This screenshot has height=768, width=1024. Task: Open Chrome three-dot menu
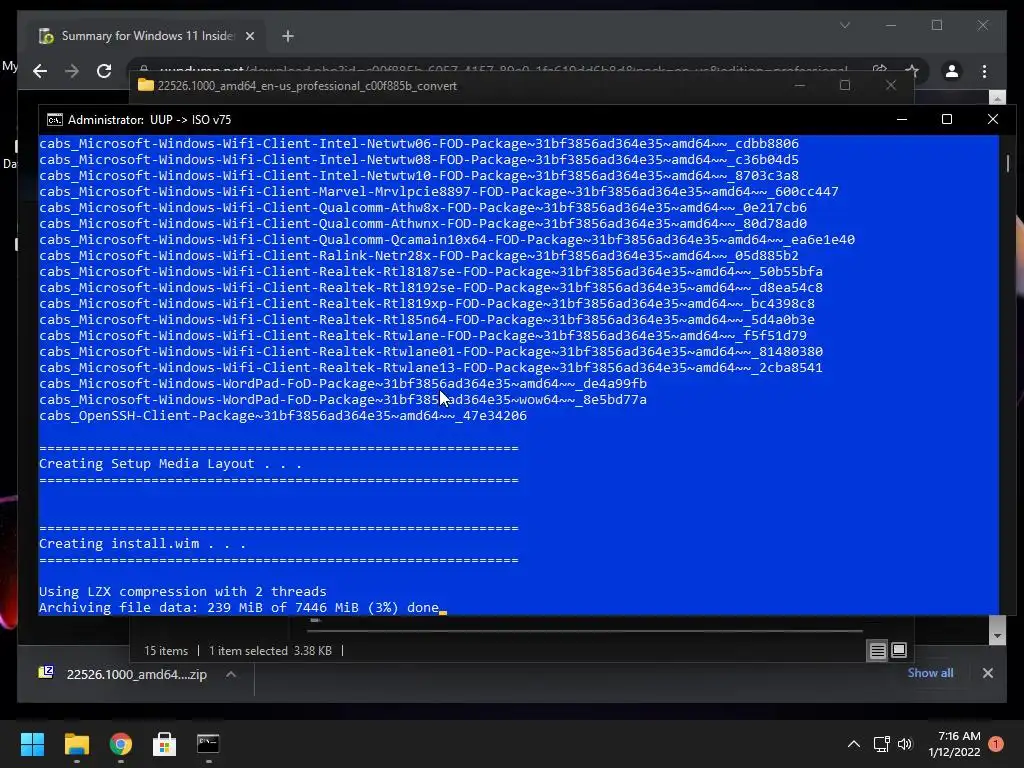[x=984, y=71]
